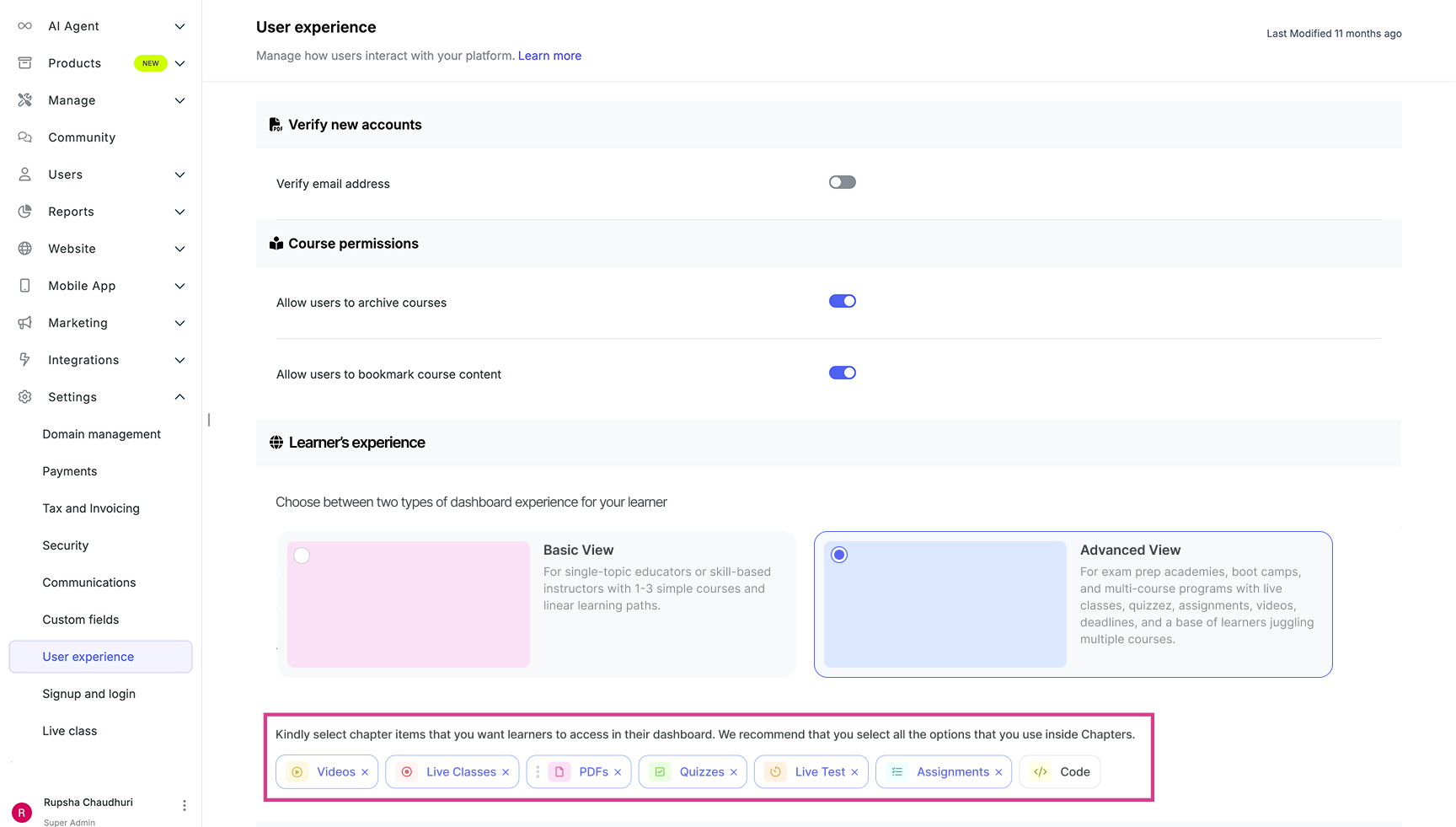
Task: Turn off bookmark course content toggle
Action: (x=842, y=373)
